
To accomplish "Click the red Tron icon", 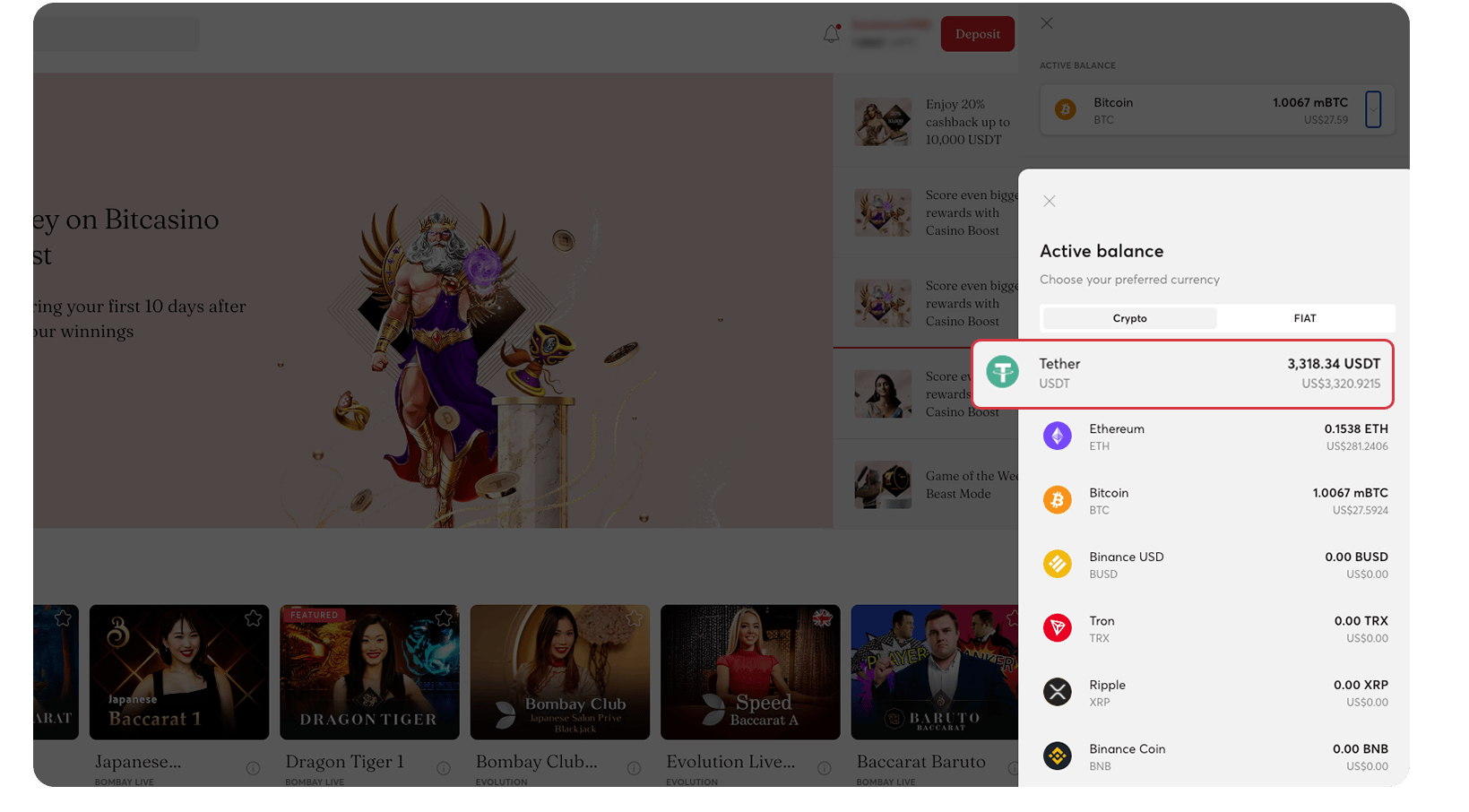I will point(1057,628).
